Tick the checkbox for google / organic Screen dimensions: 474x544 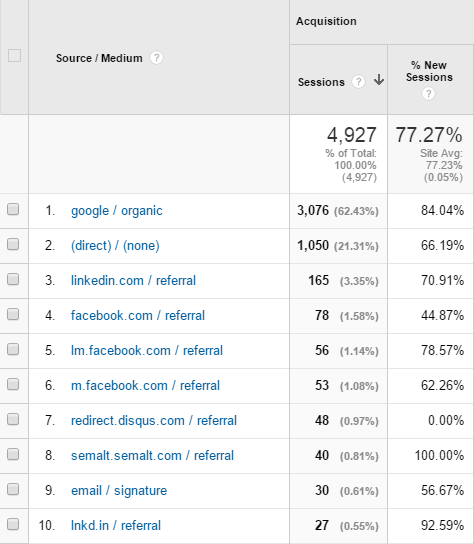(x=13, y=209)
